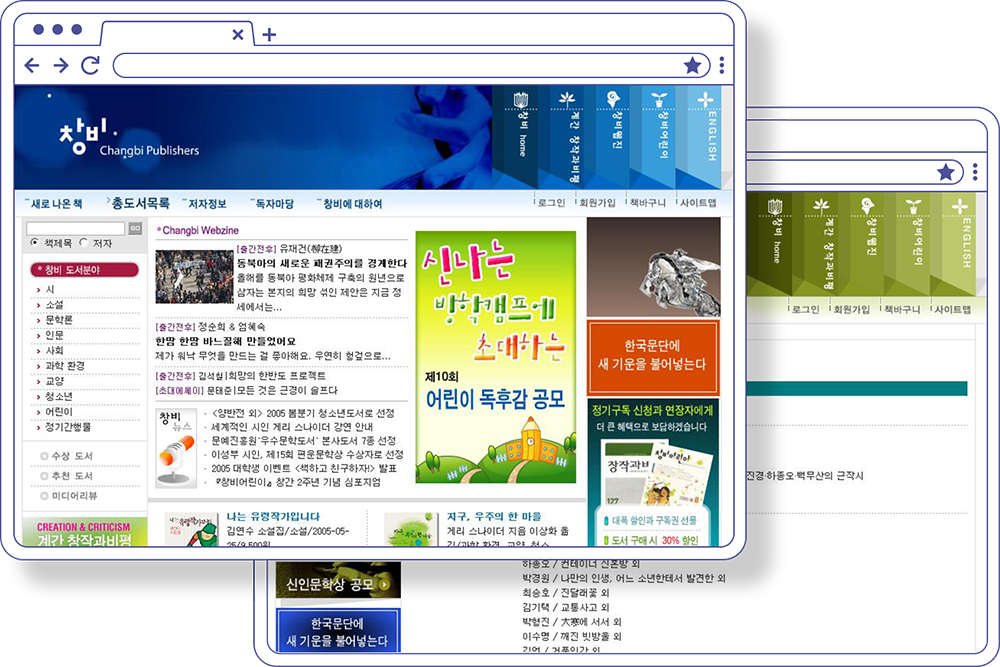Click the bookmark star in the address bar
The width and height of the screenshot is (1000, 667).
tap(693, 65)
